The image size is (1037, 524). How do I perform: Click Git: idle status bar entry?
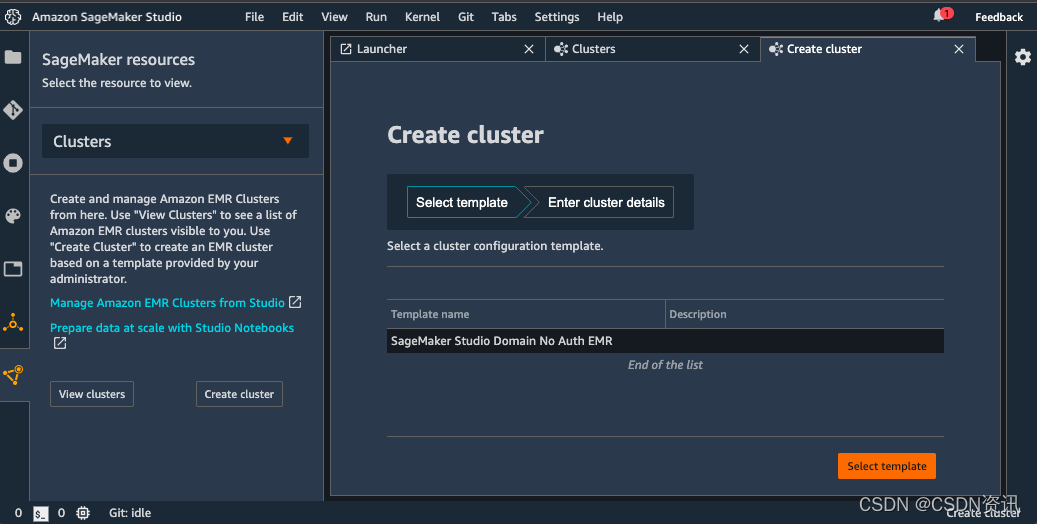130,513
